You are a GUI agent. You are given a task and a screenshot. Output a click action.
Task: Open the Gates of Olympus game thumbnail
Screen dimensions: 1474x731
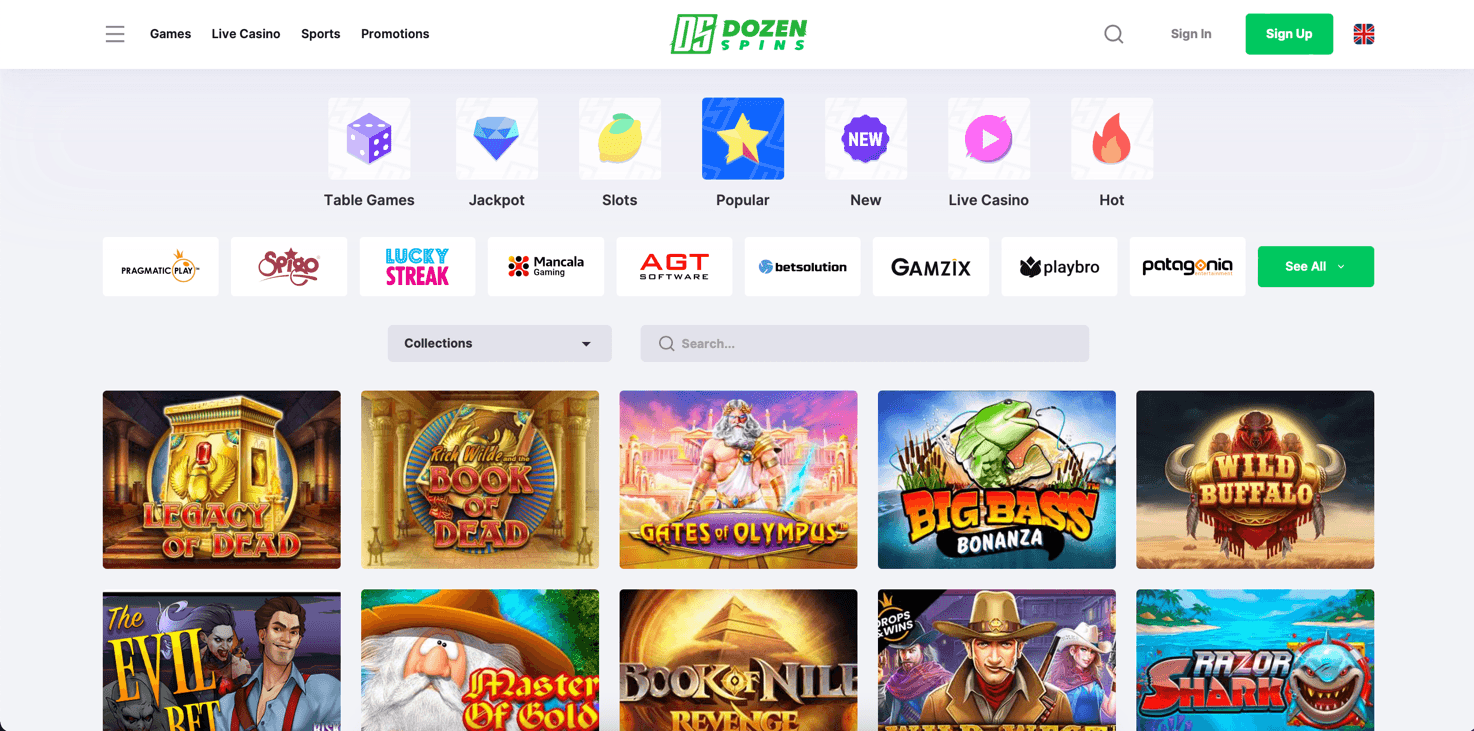click(738, 479)
